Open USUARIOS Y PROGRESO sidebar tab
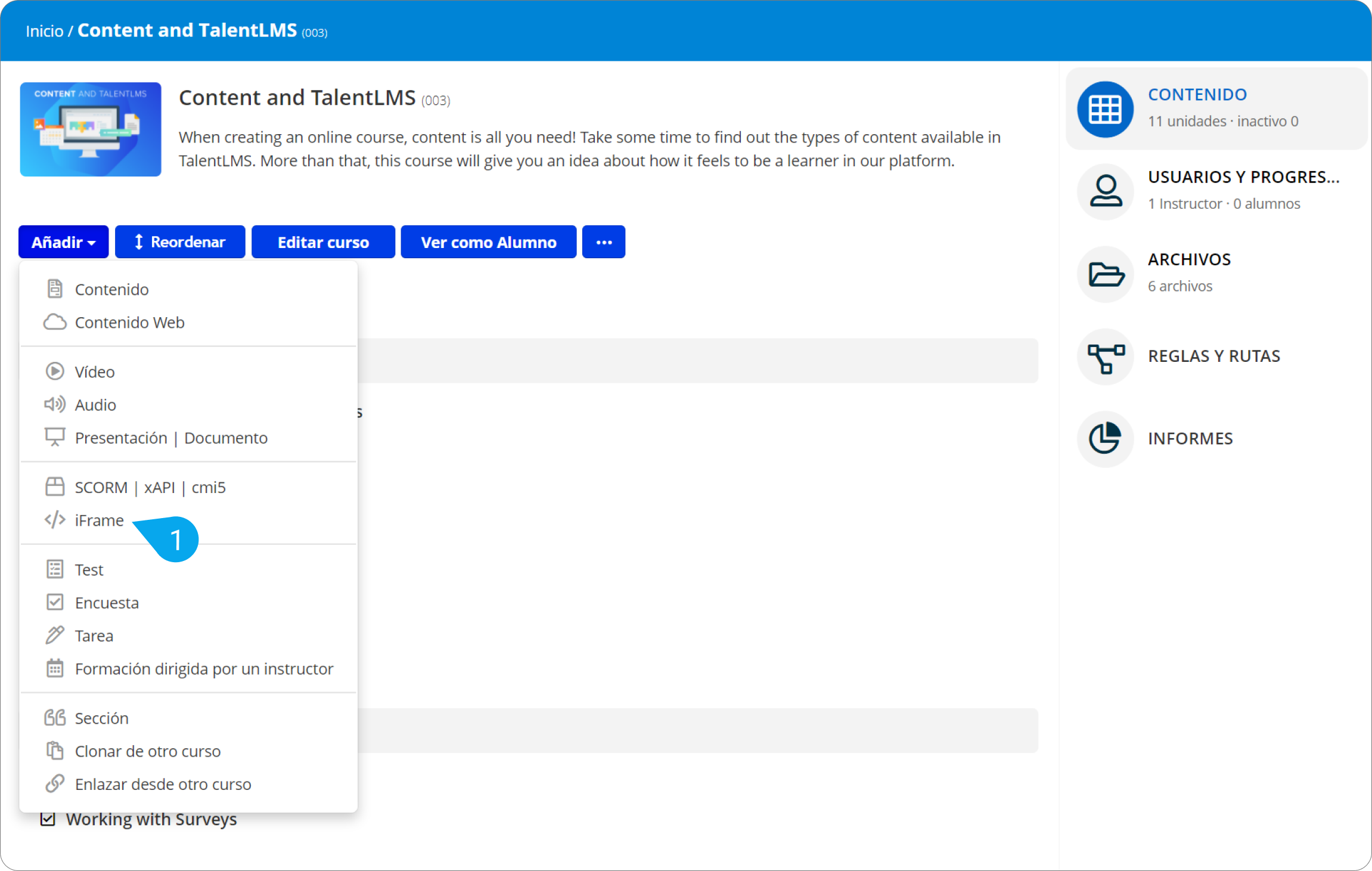This screenshot has width=1372, height=871. [x=1216, y=191]
